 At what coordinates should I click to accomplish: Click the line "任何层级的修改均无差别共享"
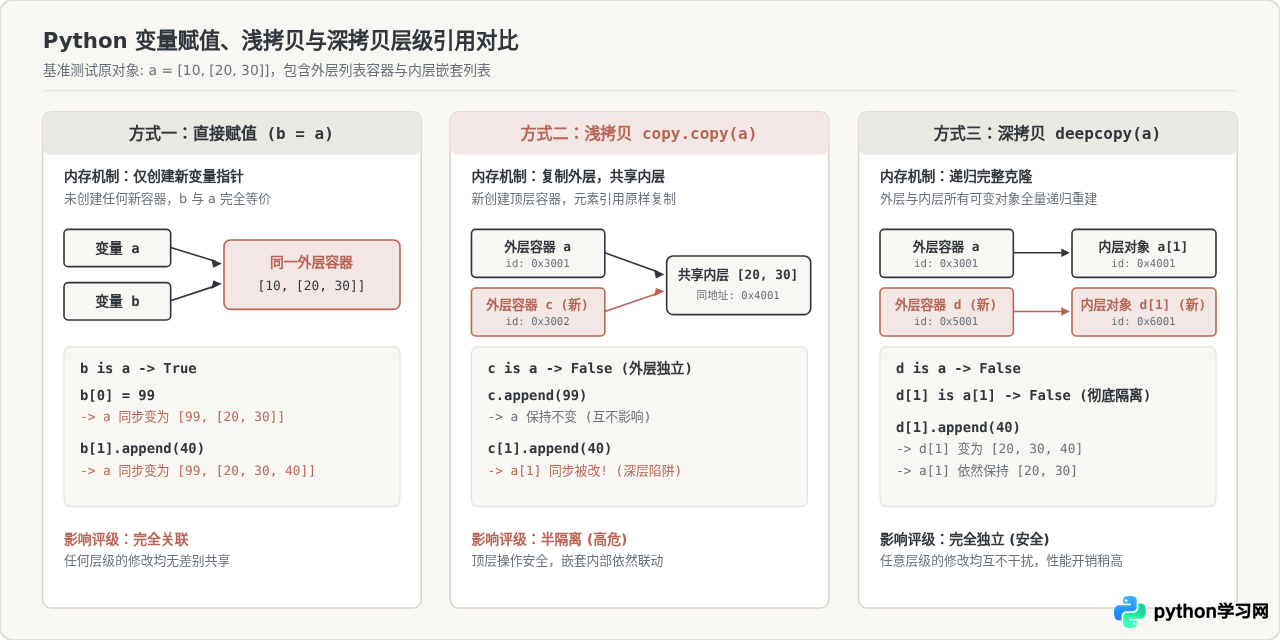point(147,561)
